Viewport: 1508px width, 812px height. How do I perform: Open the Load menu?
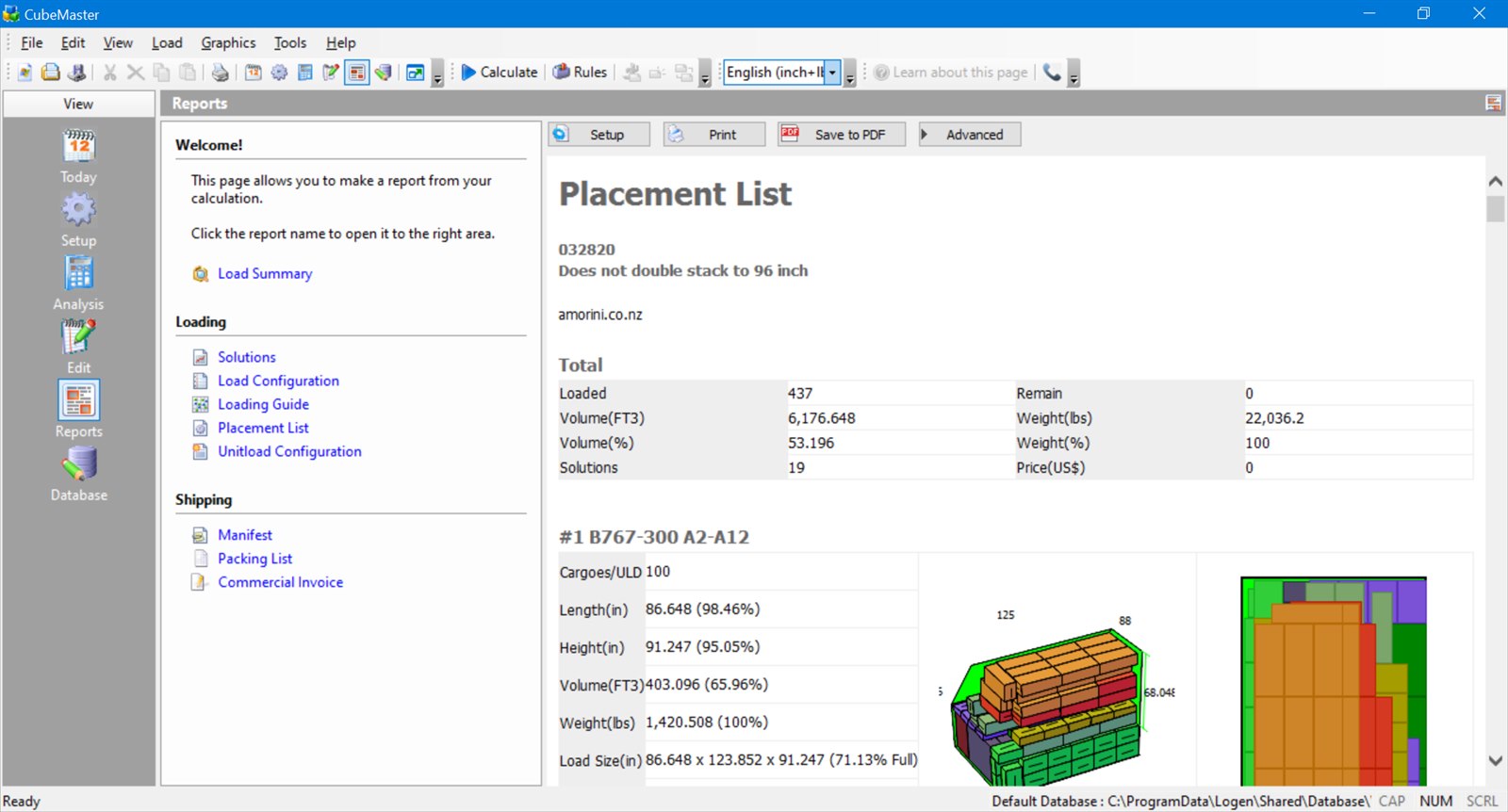pos(167,43)
